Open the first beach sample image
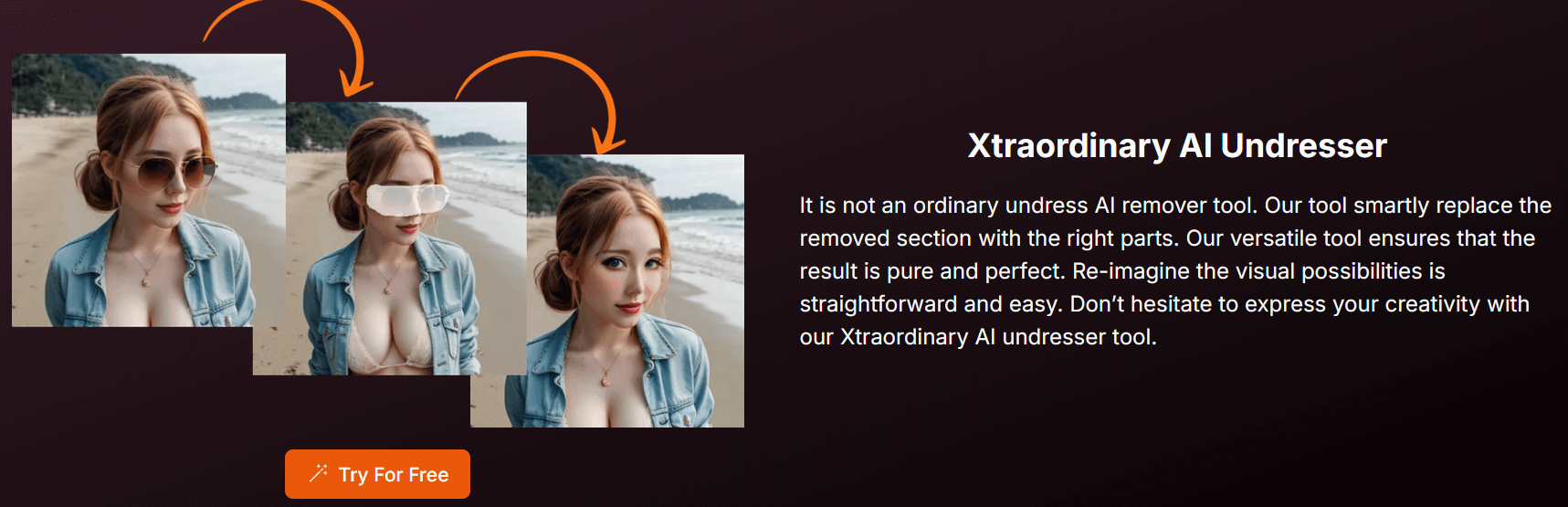The image size is (1568, 507). tap(149, 190)
